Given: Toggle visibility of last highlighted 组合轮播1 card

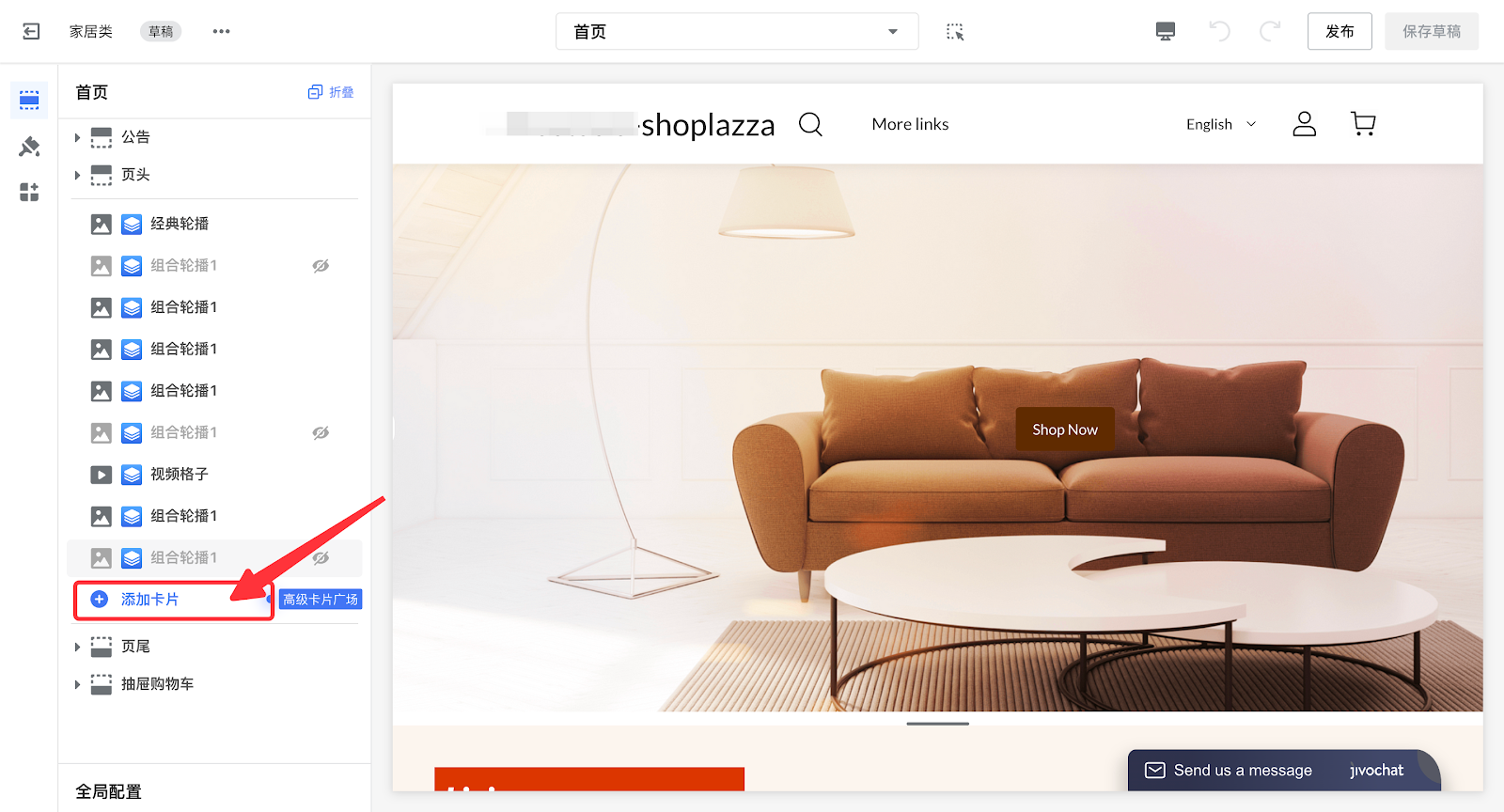Looking at the screenshot, I should pyautogui.click(x=321, y=558).
